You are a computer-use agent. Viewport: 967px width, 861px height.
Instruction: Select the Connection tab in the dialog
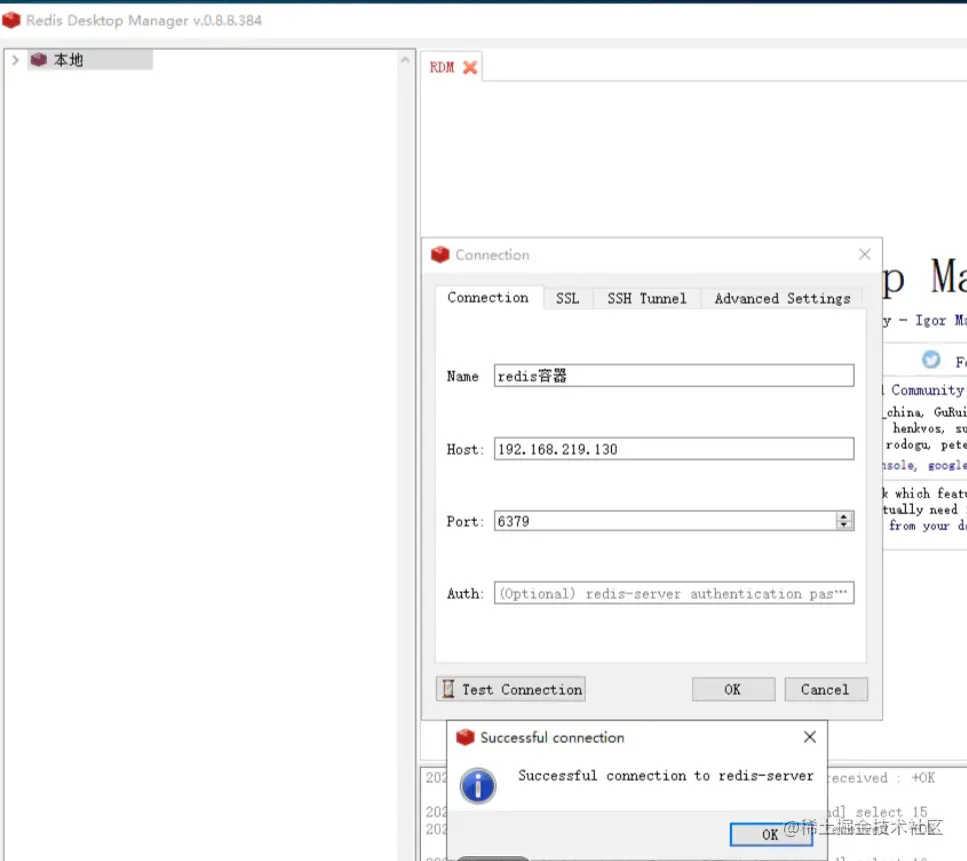click(x=488, y=297)
